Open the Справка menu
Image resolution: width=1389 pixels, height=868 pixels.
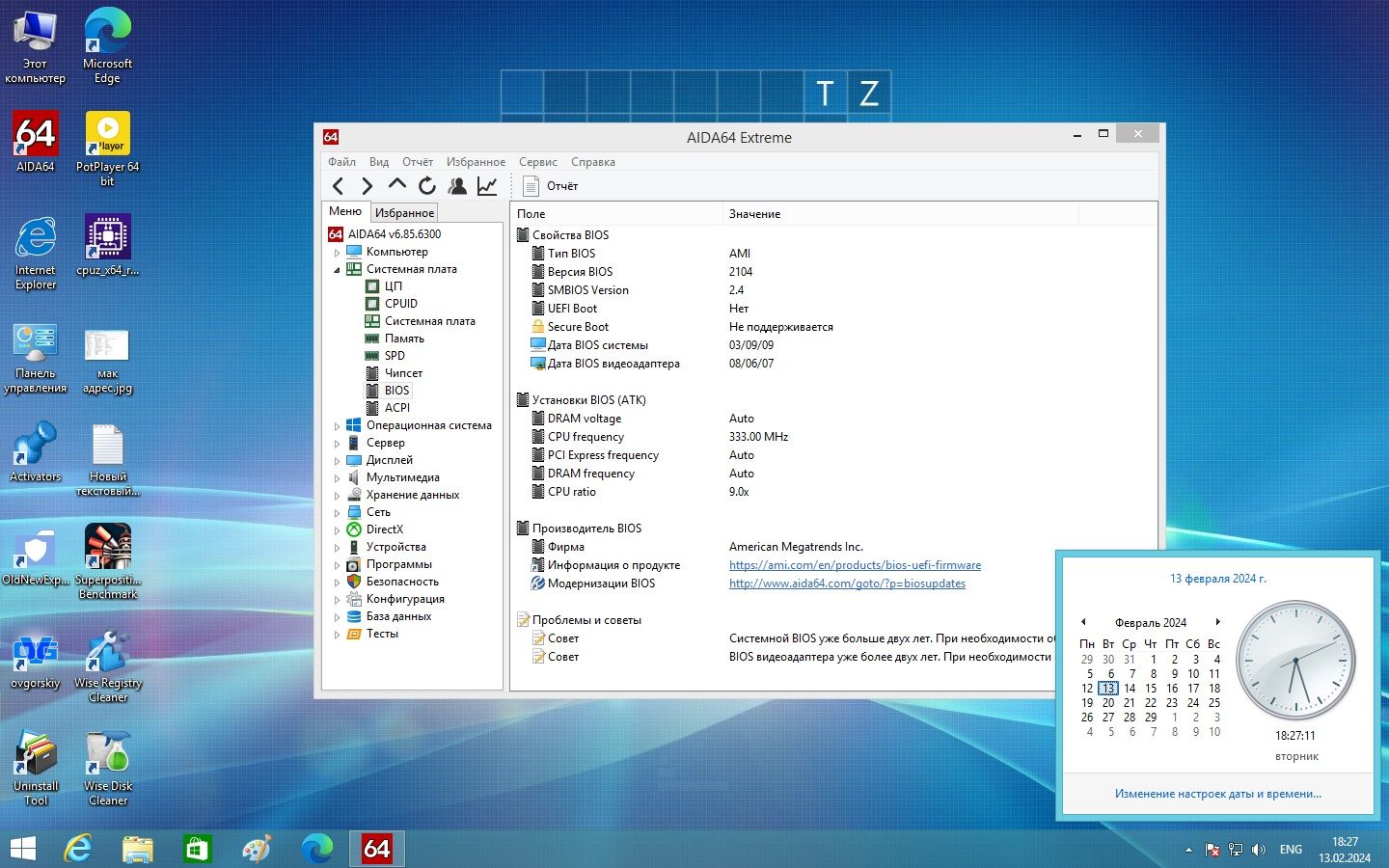pyautogui.click(x=592, y=162)
